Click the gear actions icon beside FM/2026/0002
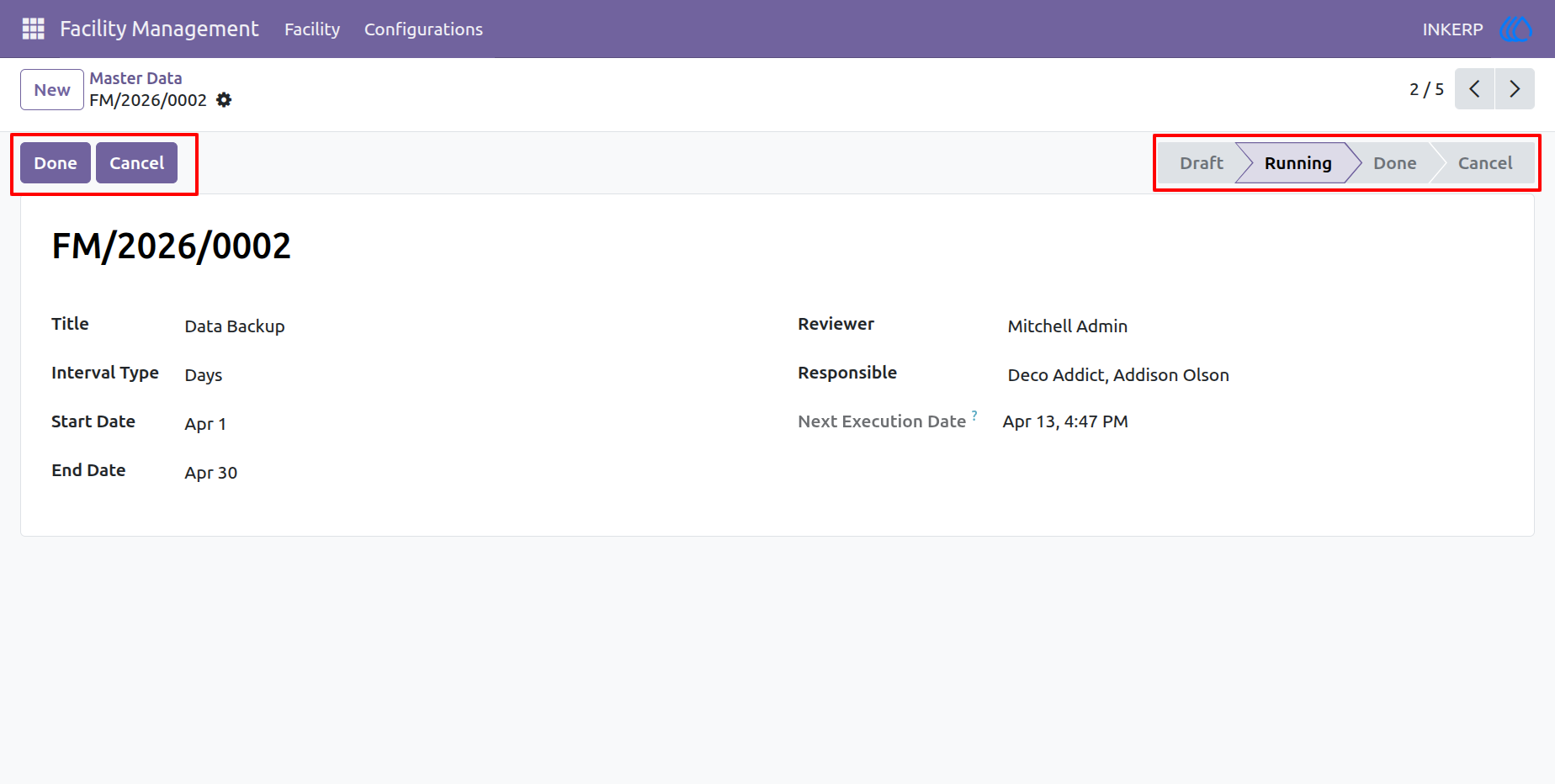Image resolution: width=1555 pixels, height=784 pixels. point(224,100)
